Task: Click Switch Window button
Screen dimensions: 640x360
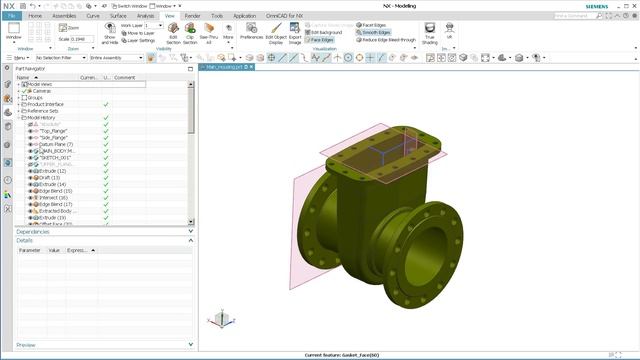Action: point(129,6)
